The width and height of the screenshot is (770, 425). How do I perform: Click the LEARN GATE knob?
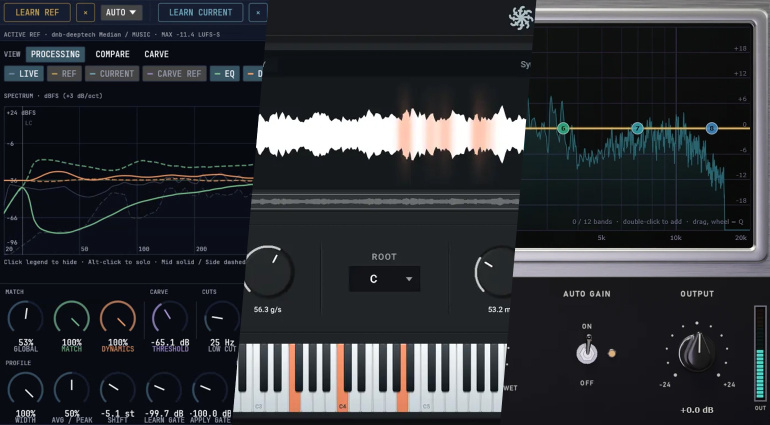[164, 389]
